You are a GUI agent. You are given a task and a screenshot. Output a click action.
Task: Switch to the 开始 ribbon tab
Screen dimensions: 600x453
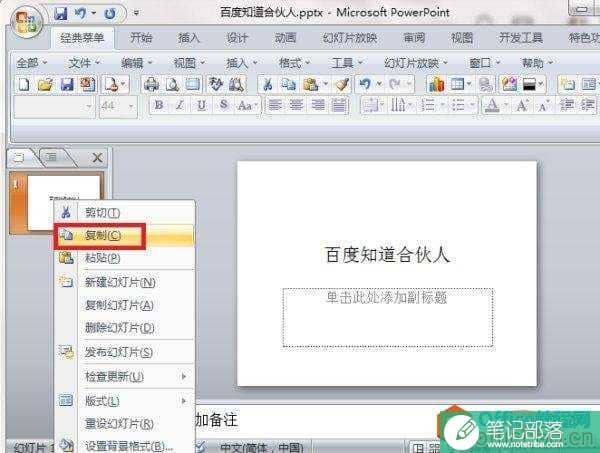click(x=141, y=38)
